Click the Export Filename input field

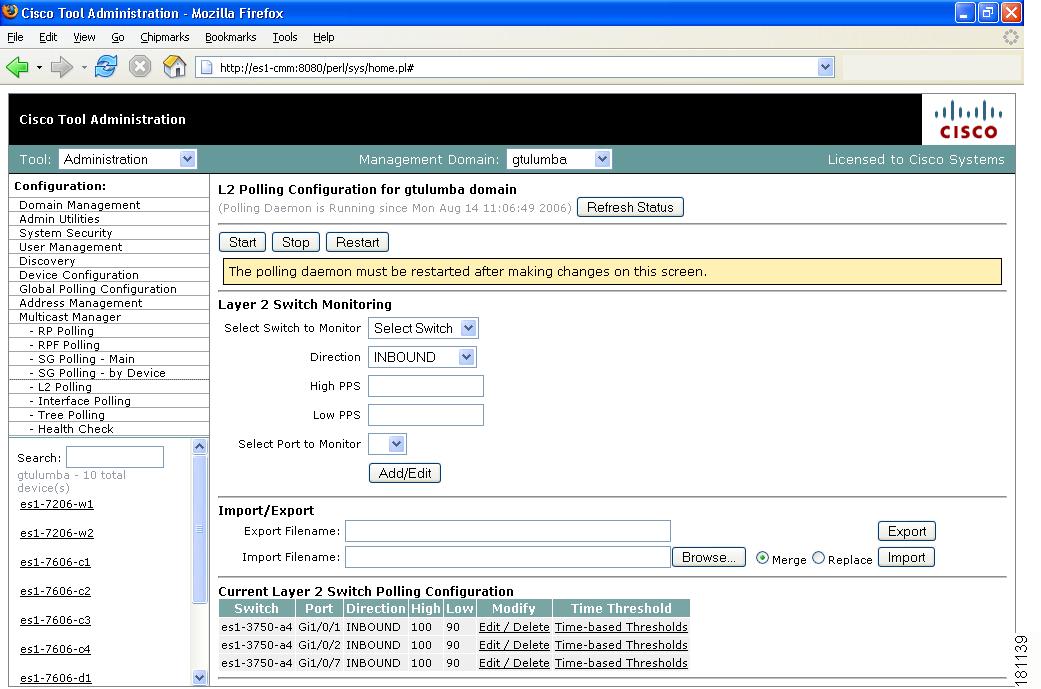(x=508, y=531)
